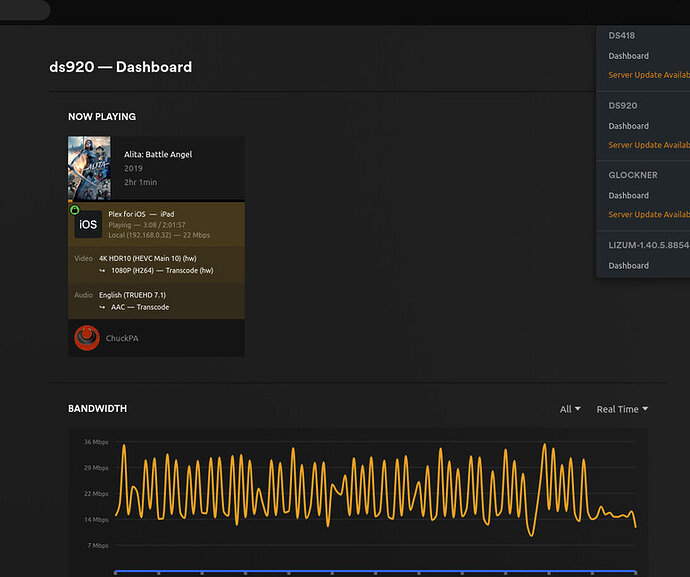The width and height of the screenshot is (690, 577).
Task: Click the LIZUM-1.40.5.8854 server heading
Action: (649, 245)
